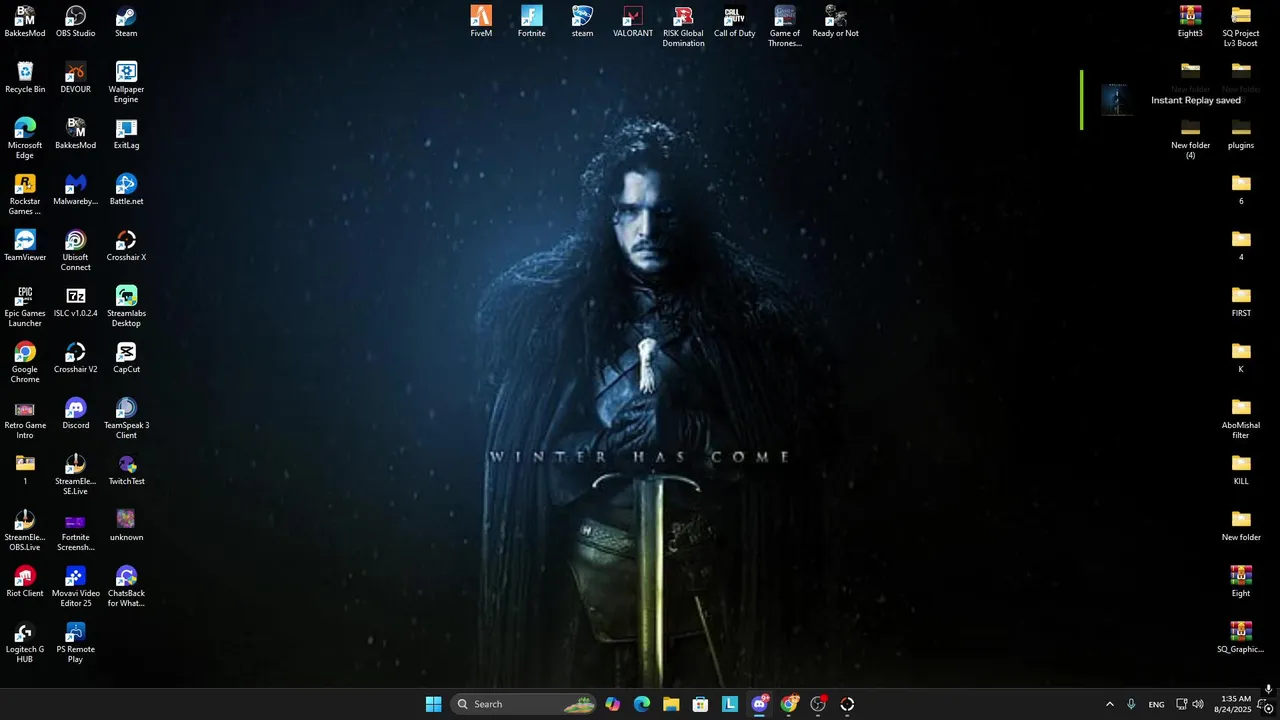Viewport: 1280px width, 720px height.
Task: Open RISK Global Domination icon
Action: [x=683, y=26]
